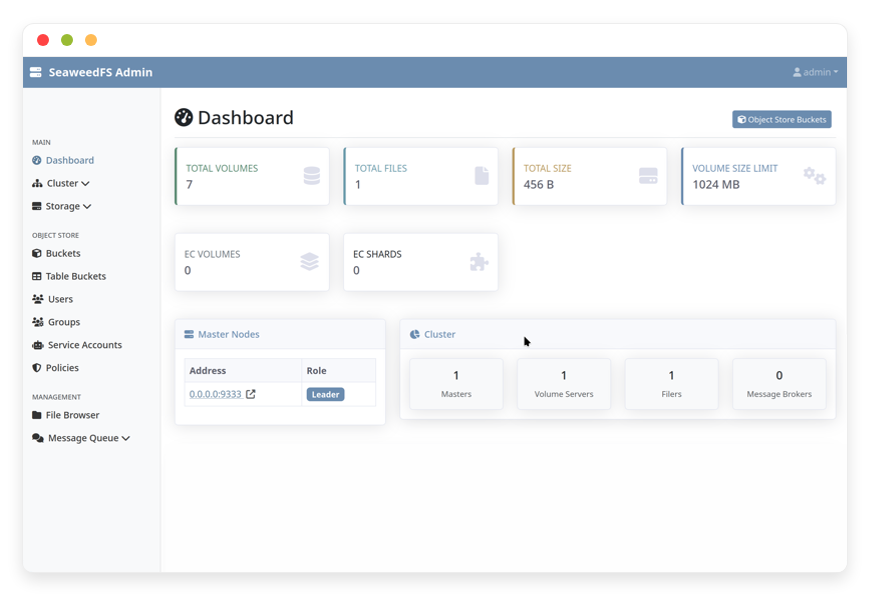
Task: Click the file icon in Total Files card
Action: (482, 176)
